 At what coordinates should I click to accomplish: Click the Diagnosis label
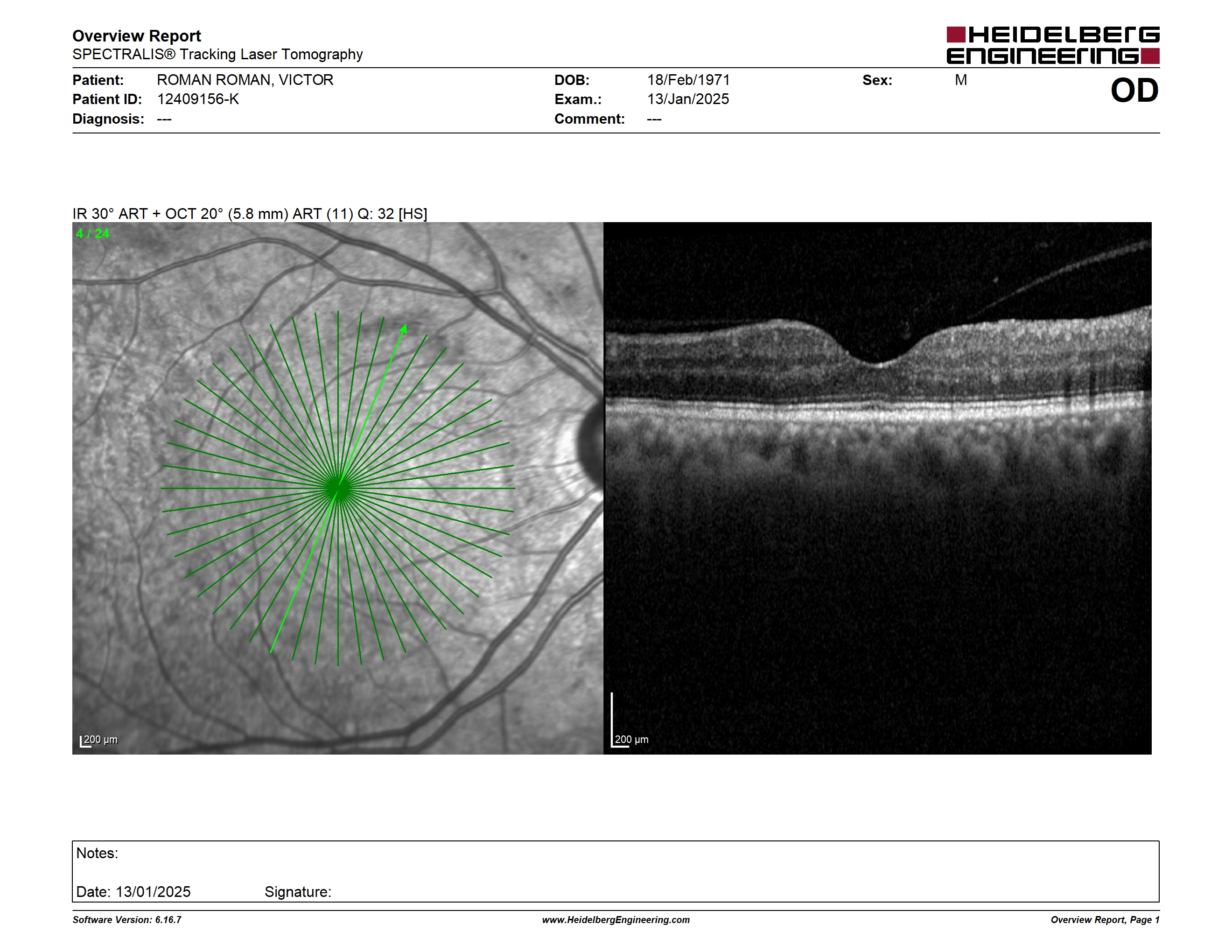108,119
